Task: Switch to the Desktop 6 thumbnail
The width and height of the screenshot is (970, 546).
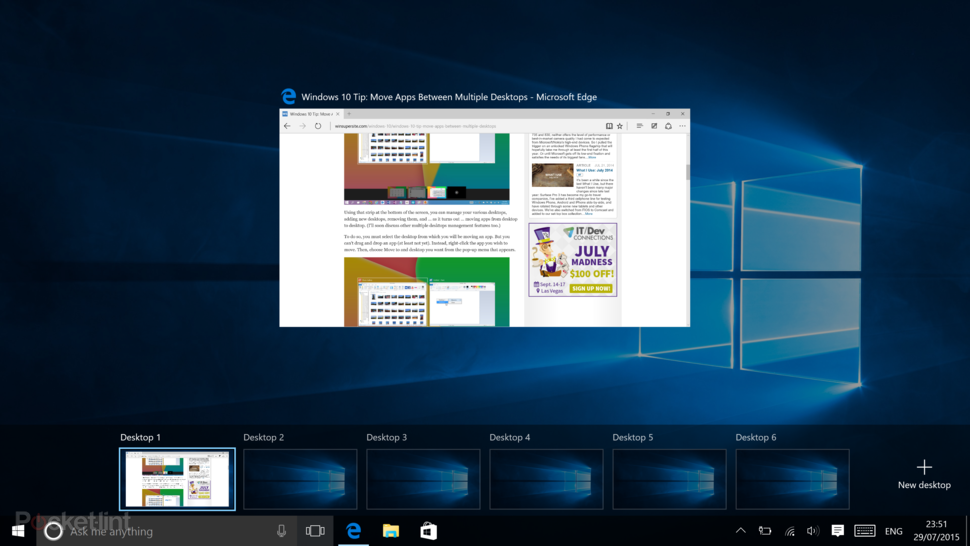Action: point(792,479)
